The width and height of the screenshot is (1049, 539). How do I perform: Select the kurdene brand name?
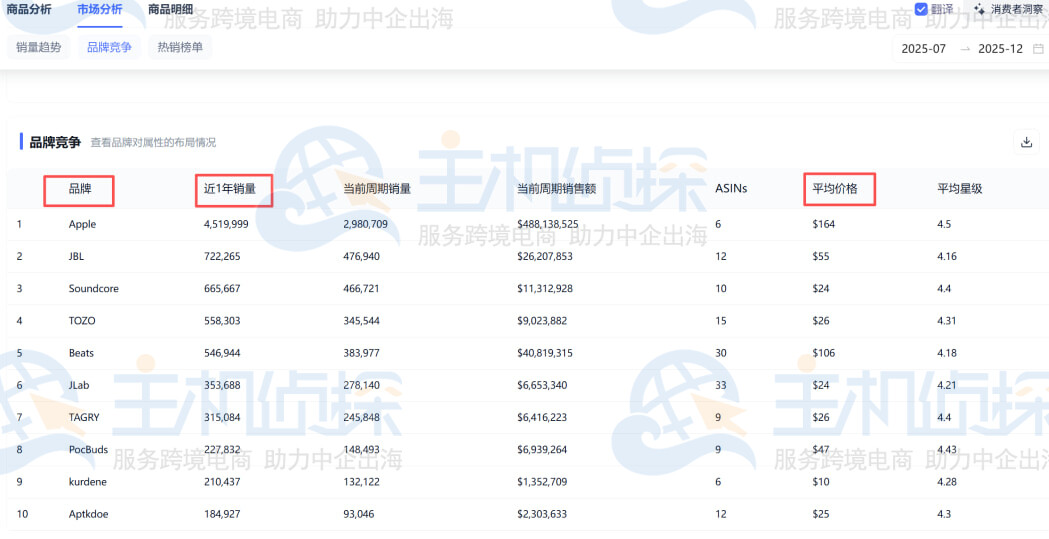point(88,481)
